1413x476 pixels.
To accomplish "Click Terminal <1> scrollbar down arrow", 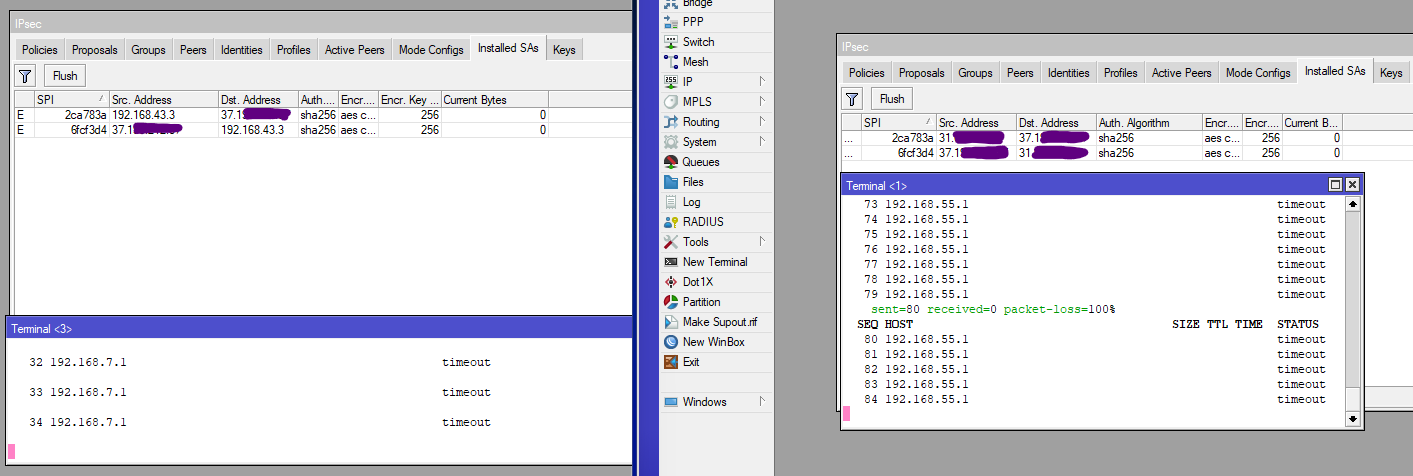I will 1353,419.
